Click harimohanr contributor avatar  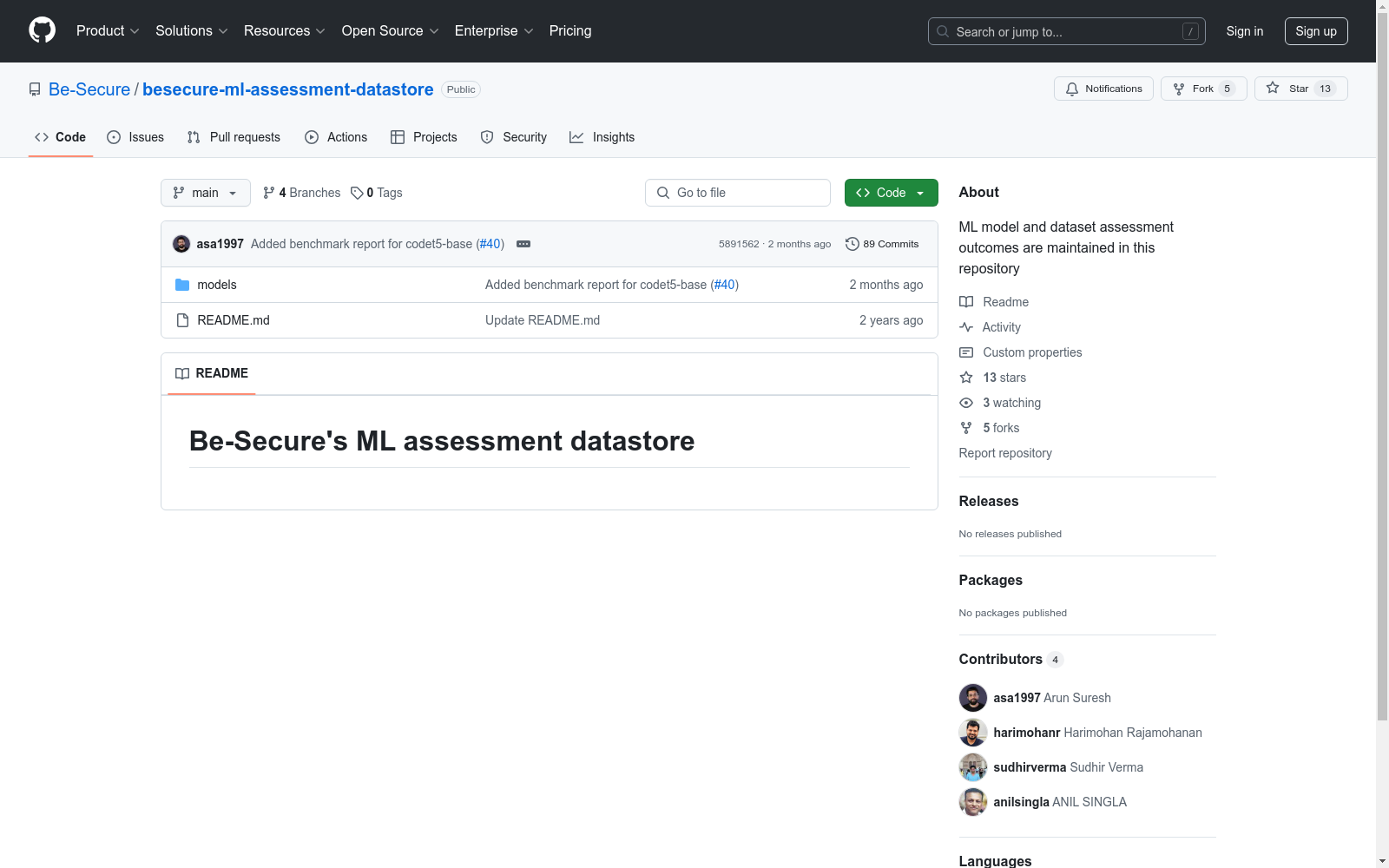973,733
